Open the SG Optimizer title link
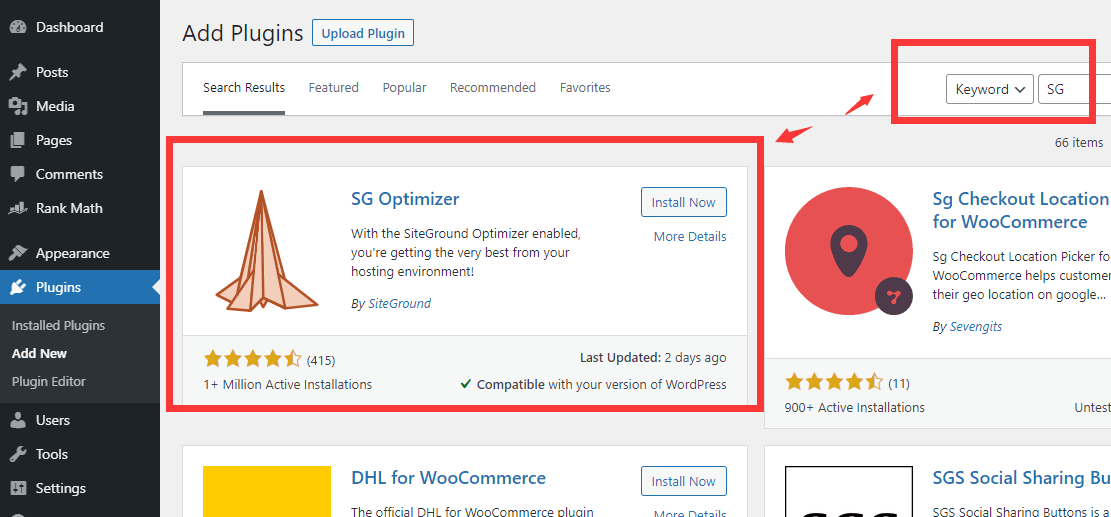Image resolution: width=1111 pixels, height=517 pixels. point(405,199)
